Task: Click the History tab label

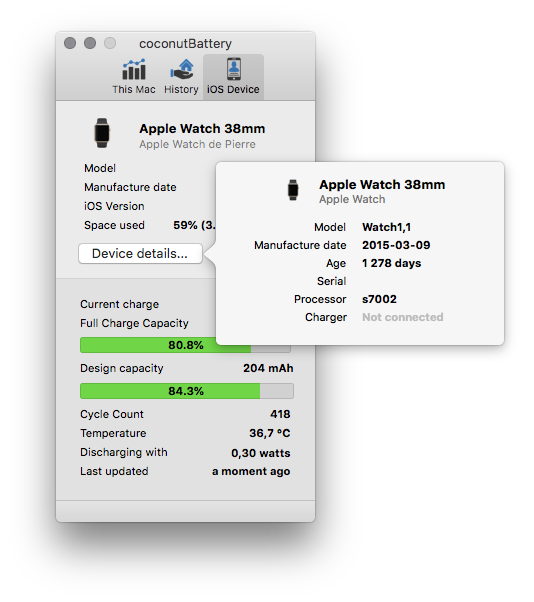Action: click(x=181, y=89)
